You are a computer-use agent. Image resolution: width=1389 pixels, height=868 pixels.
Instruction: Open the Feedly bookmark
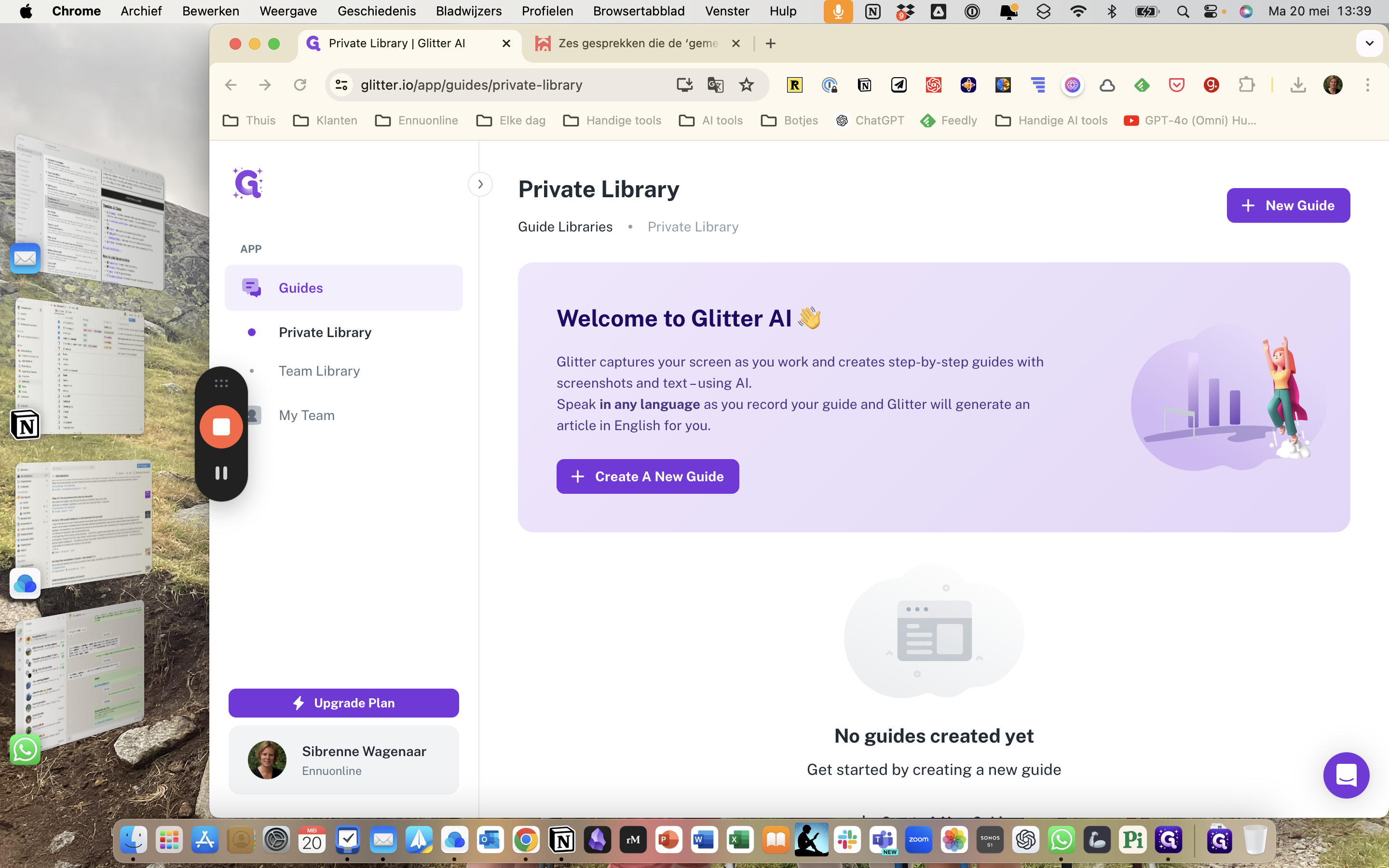click(x=948, y=121)
